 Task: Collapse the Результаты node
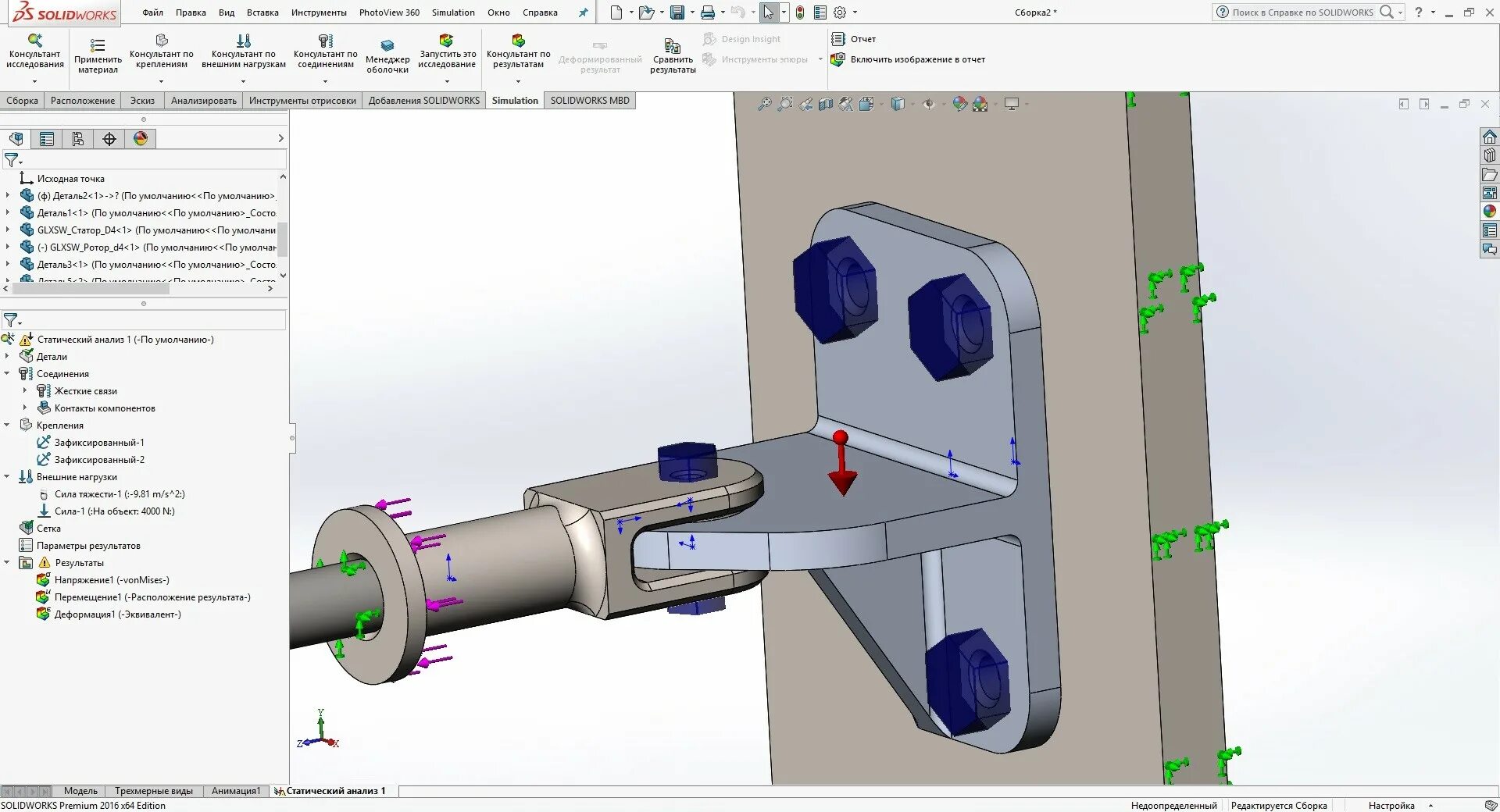pyautogui.click(x=8, y=562)
